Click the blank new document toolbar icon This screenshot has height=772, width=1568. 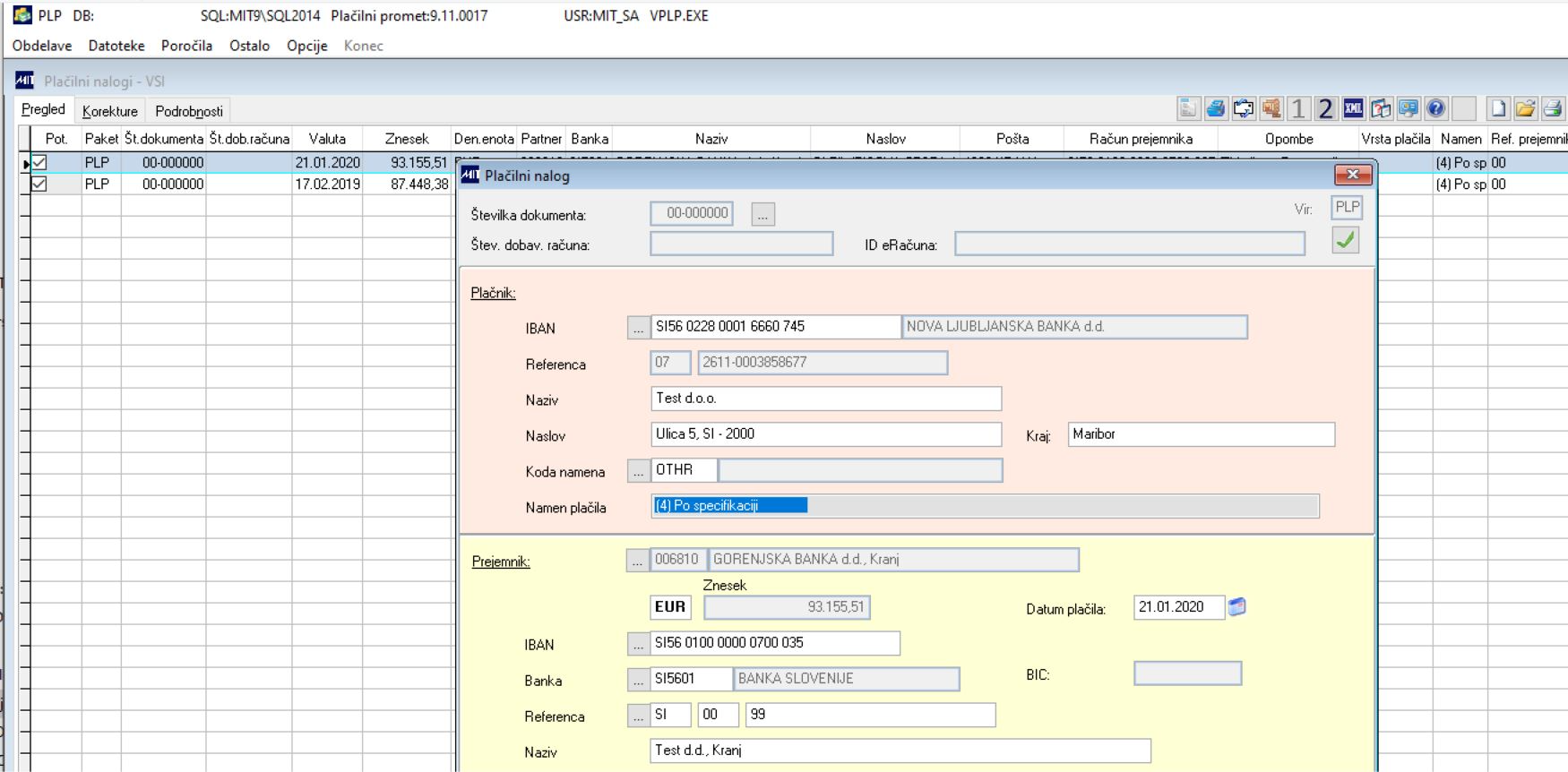pyautogui.click(x=1498, y=109)
